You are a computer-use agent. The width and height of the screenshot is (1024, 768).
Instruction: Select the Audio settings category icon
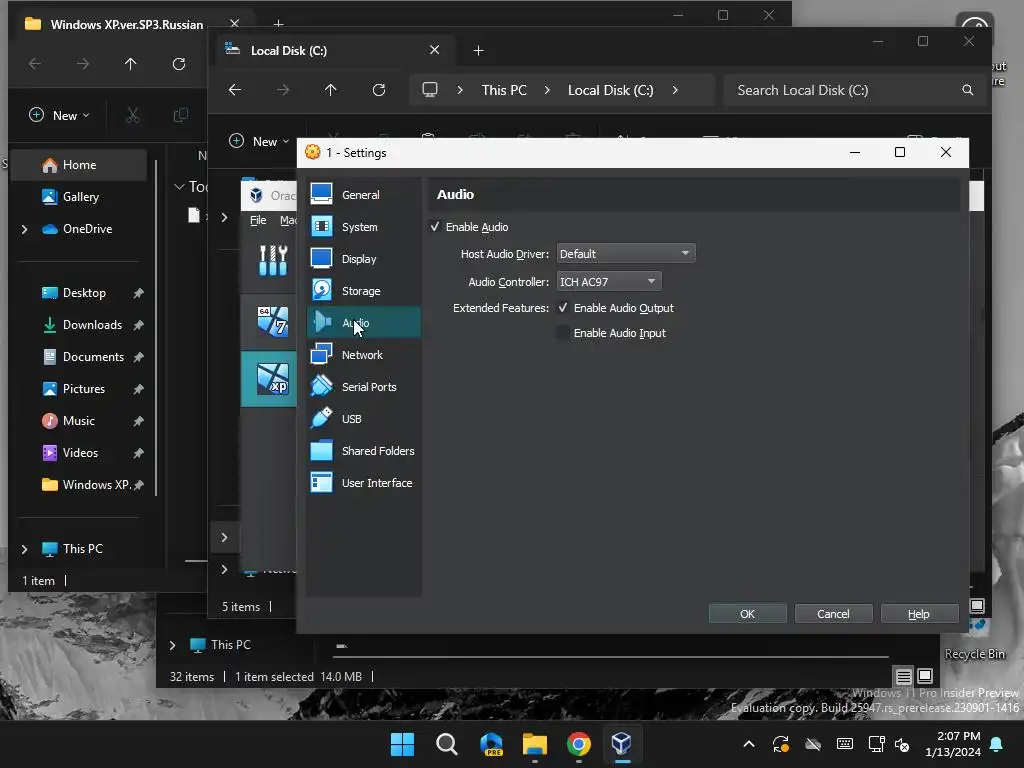click(321, 323)
